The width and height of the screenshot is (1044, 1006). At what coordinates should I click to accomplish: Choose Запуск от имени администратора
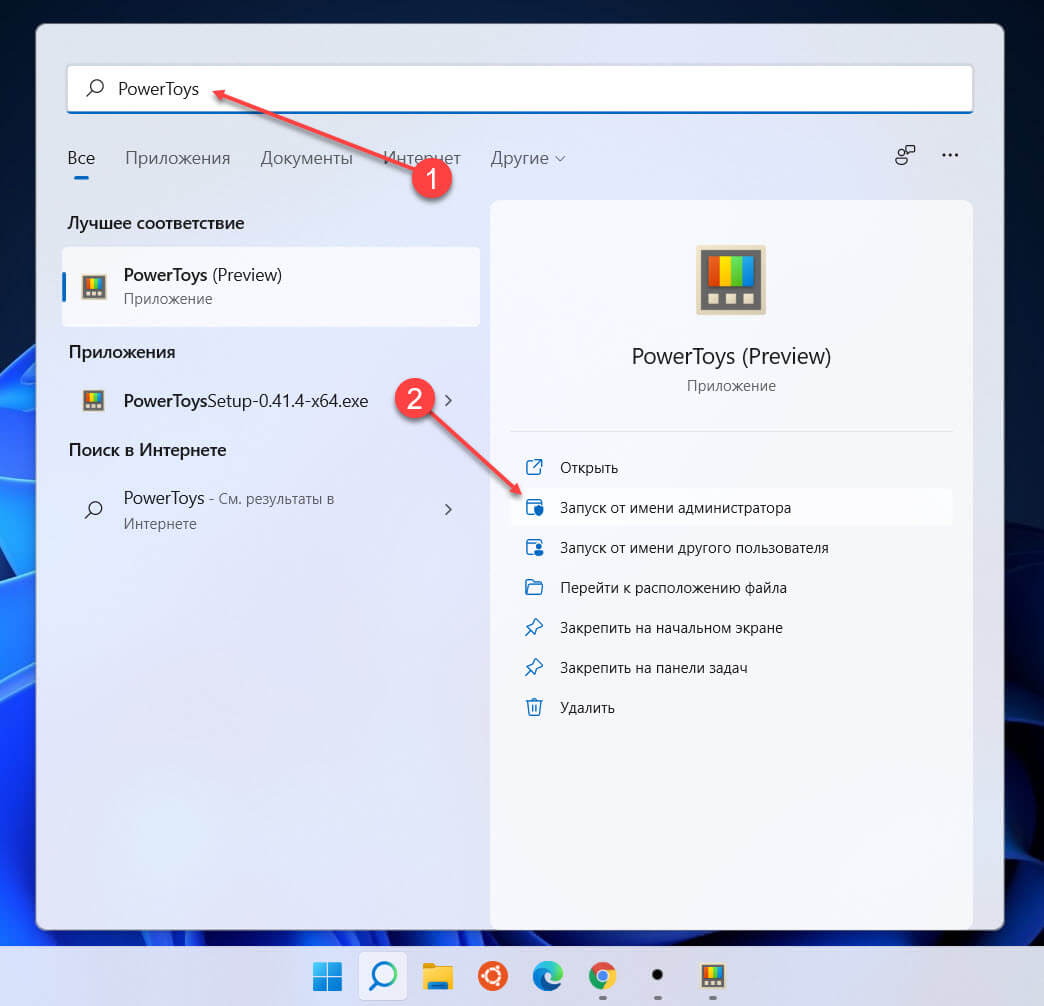pyautogui.click(x=731, y=508)
